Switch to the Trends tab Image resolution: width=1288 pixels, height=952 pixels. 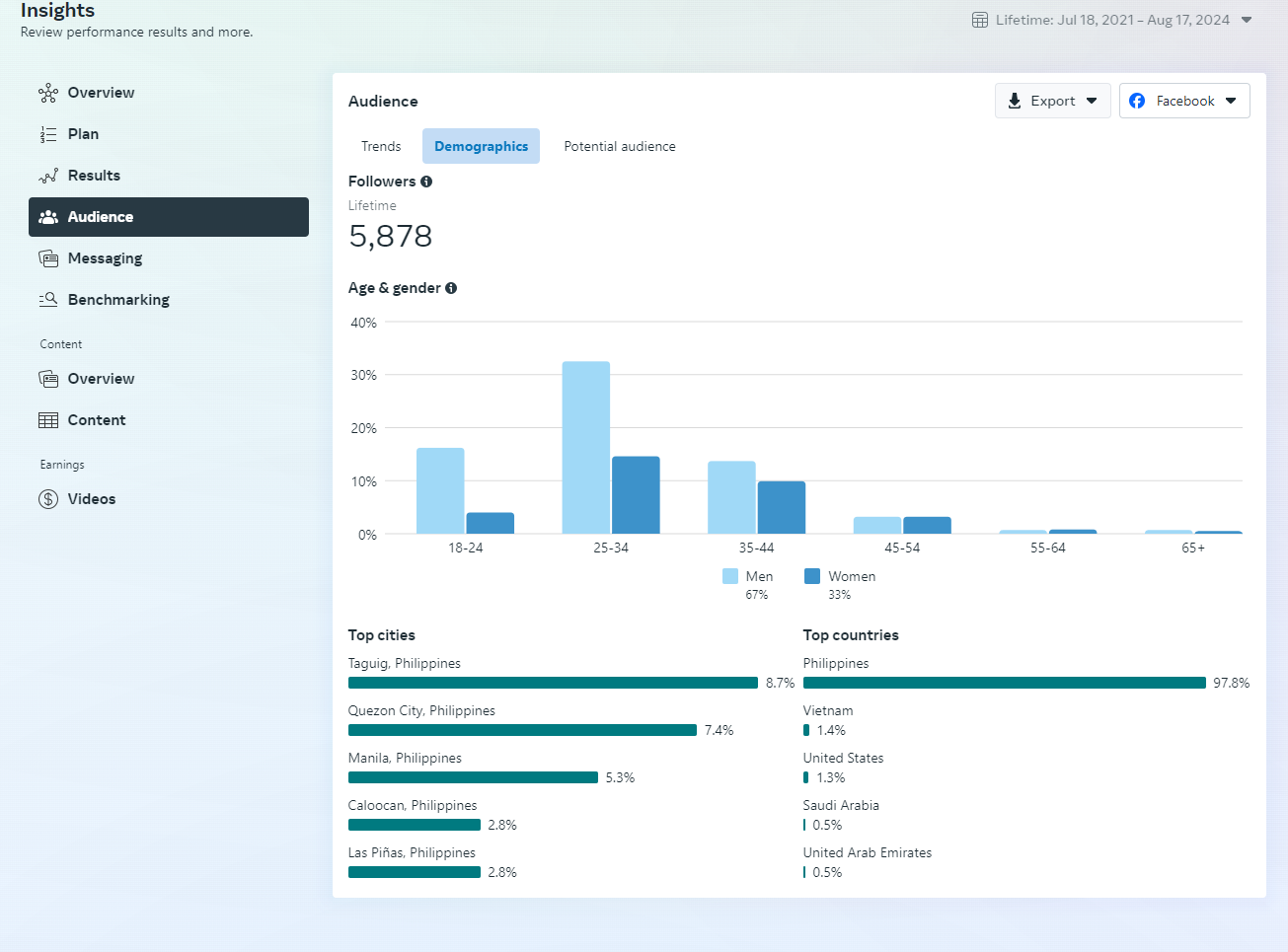pyautogui.click(x=381, y=146)
